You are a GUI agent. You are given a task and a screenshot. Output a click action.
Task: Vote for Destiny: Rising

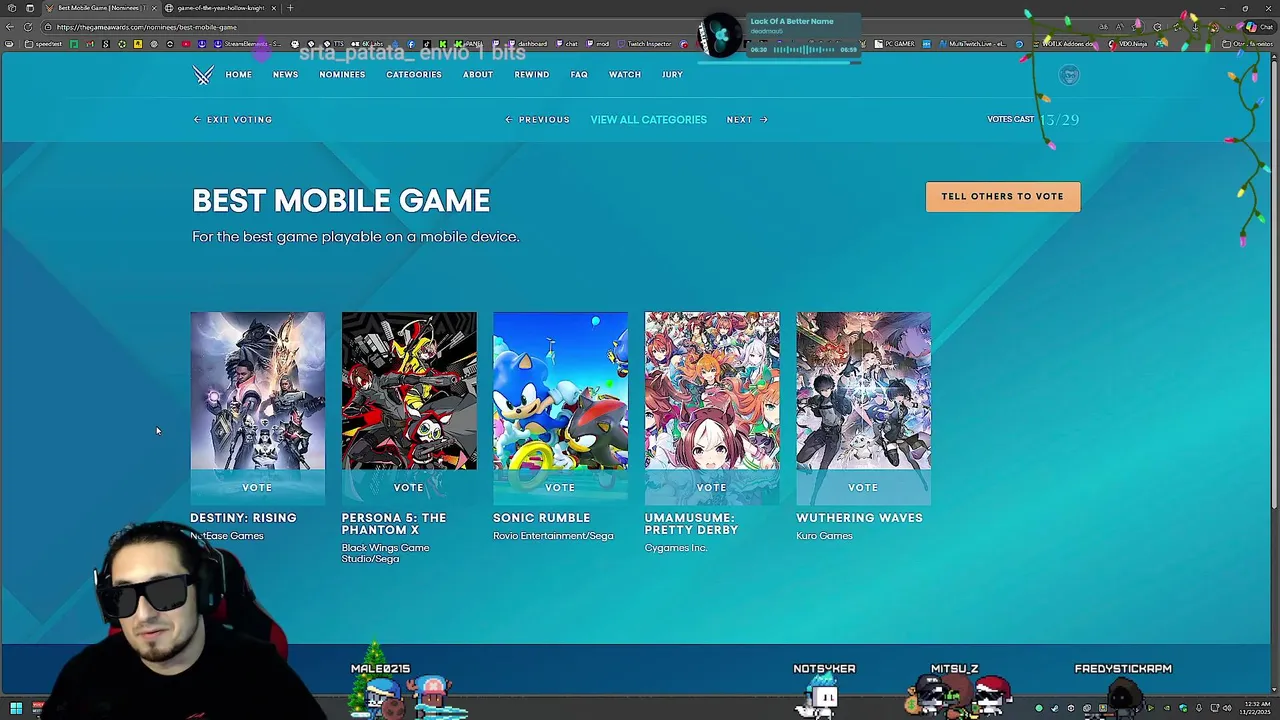(257, 487)
